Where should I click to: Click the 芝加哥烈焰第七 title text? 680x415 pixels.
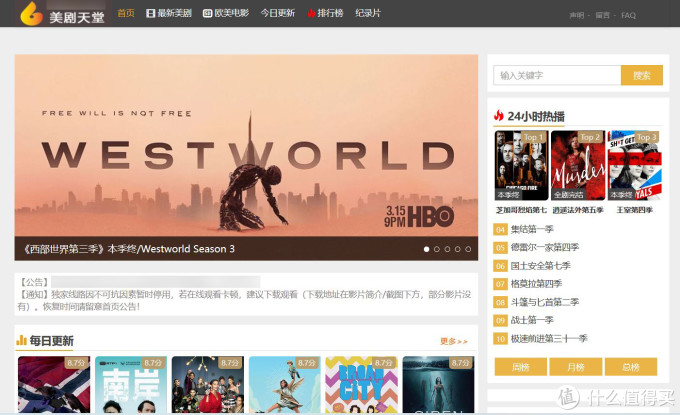click(x=522, y=210)
